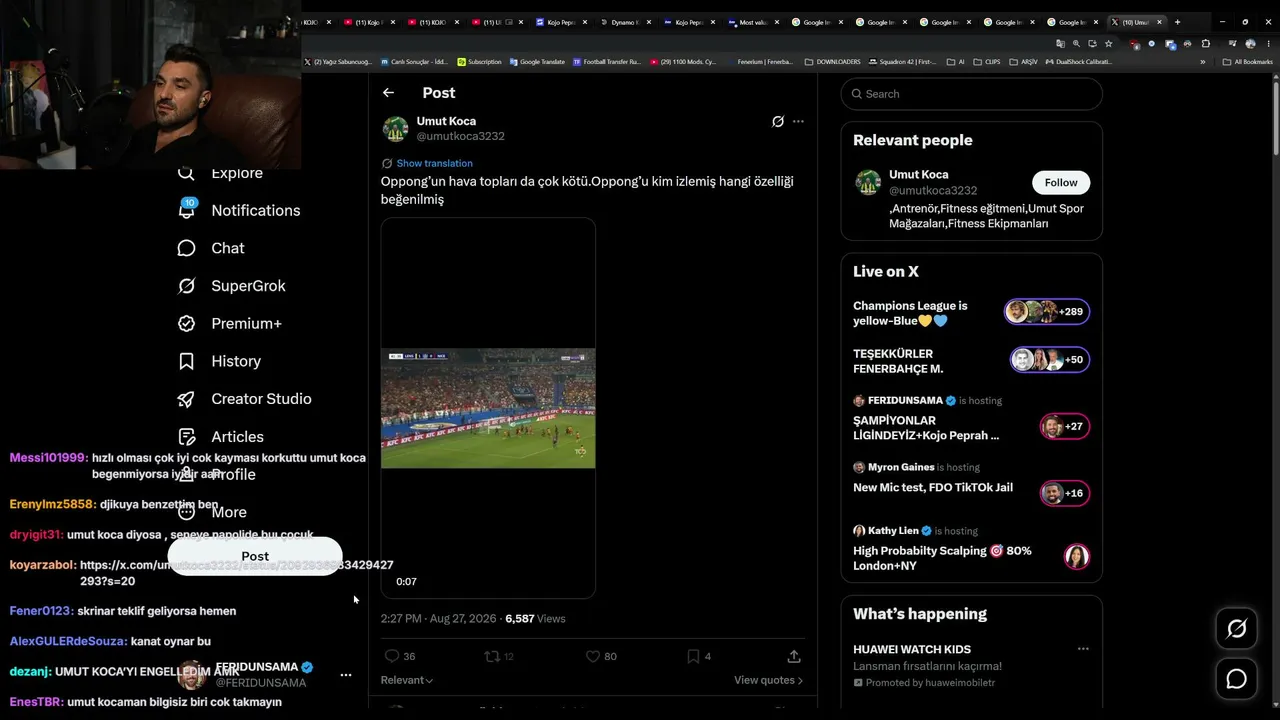Open Umut Koca in Relevant people
Viewport: 1280px width, 720px height.
[919, 174]
